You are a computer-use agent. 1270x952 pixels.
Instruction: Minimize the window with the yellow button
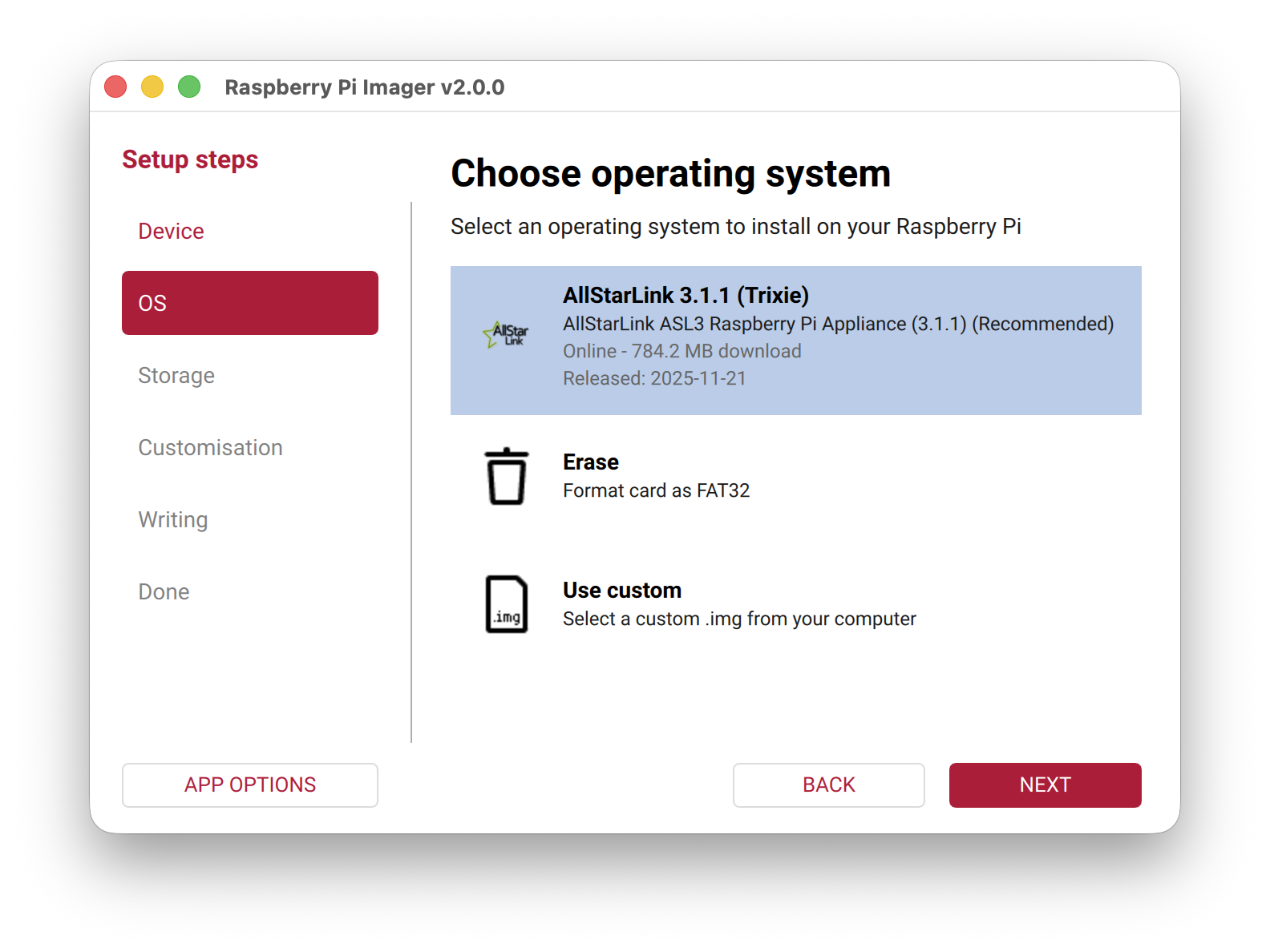pos(152,87)
